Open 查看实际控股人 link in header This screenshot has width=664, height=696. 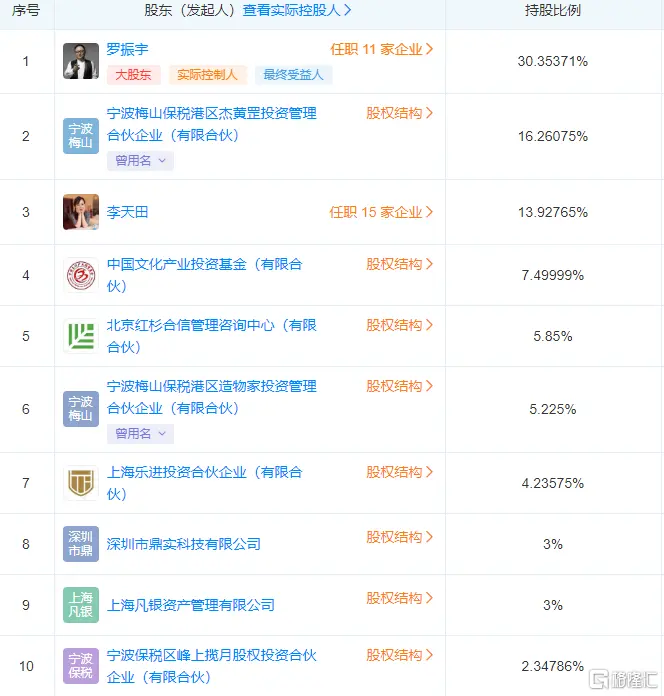pos(297,11)
